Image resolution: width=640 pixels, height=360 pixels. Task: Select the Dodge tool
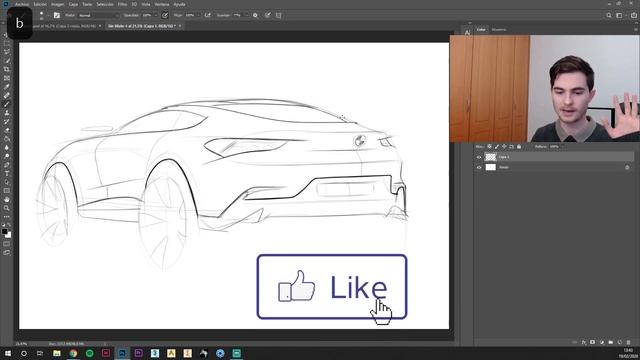(x=7, y=156)
